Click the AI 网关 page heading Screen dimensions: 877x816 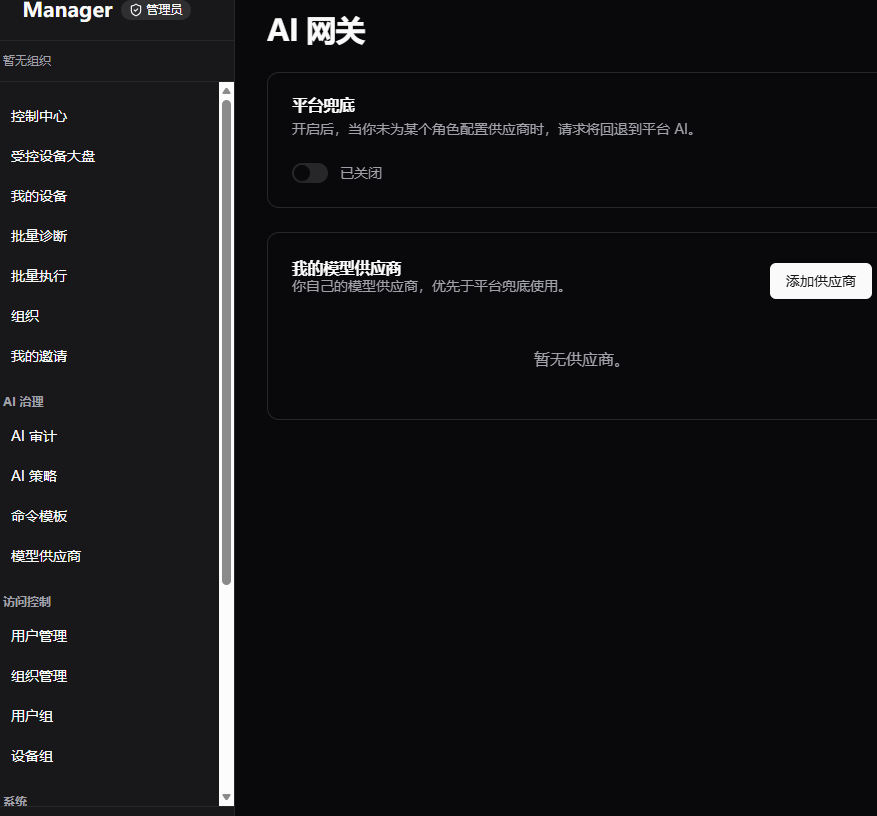pos(316,30)
